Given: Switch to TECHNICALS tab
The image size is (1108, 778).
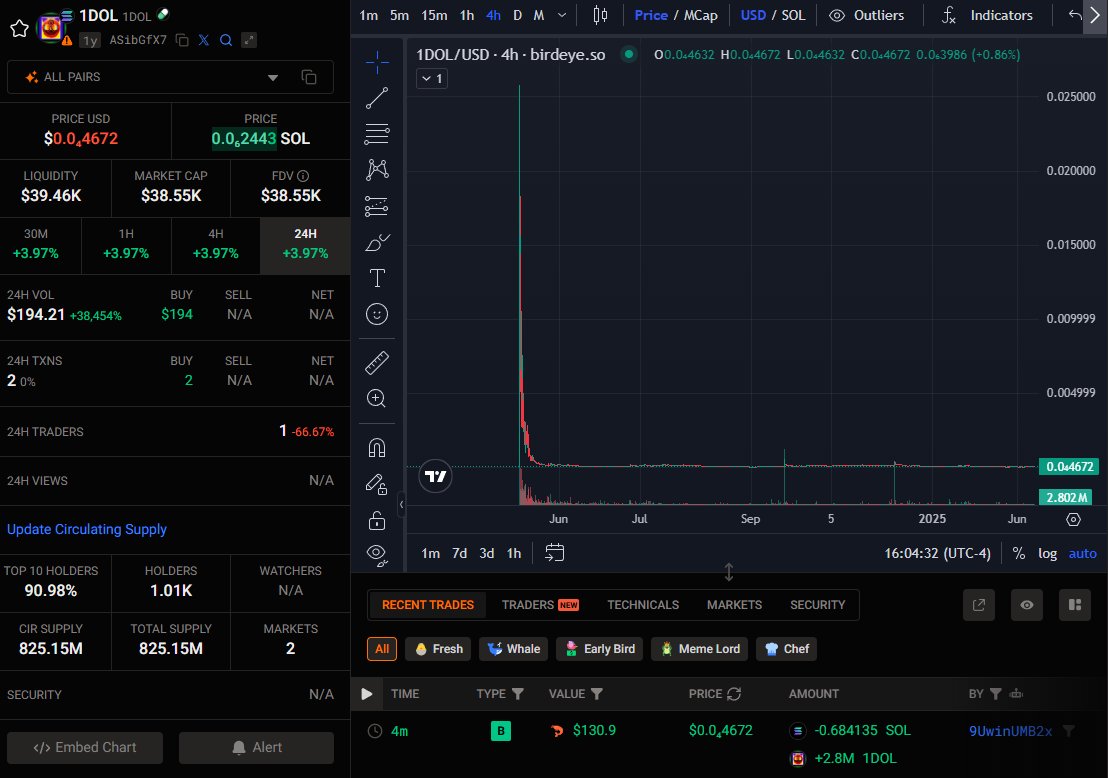Looking at the screenshot, I should [643, 605].
